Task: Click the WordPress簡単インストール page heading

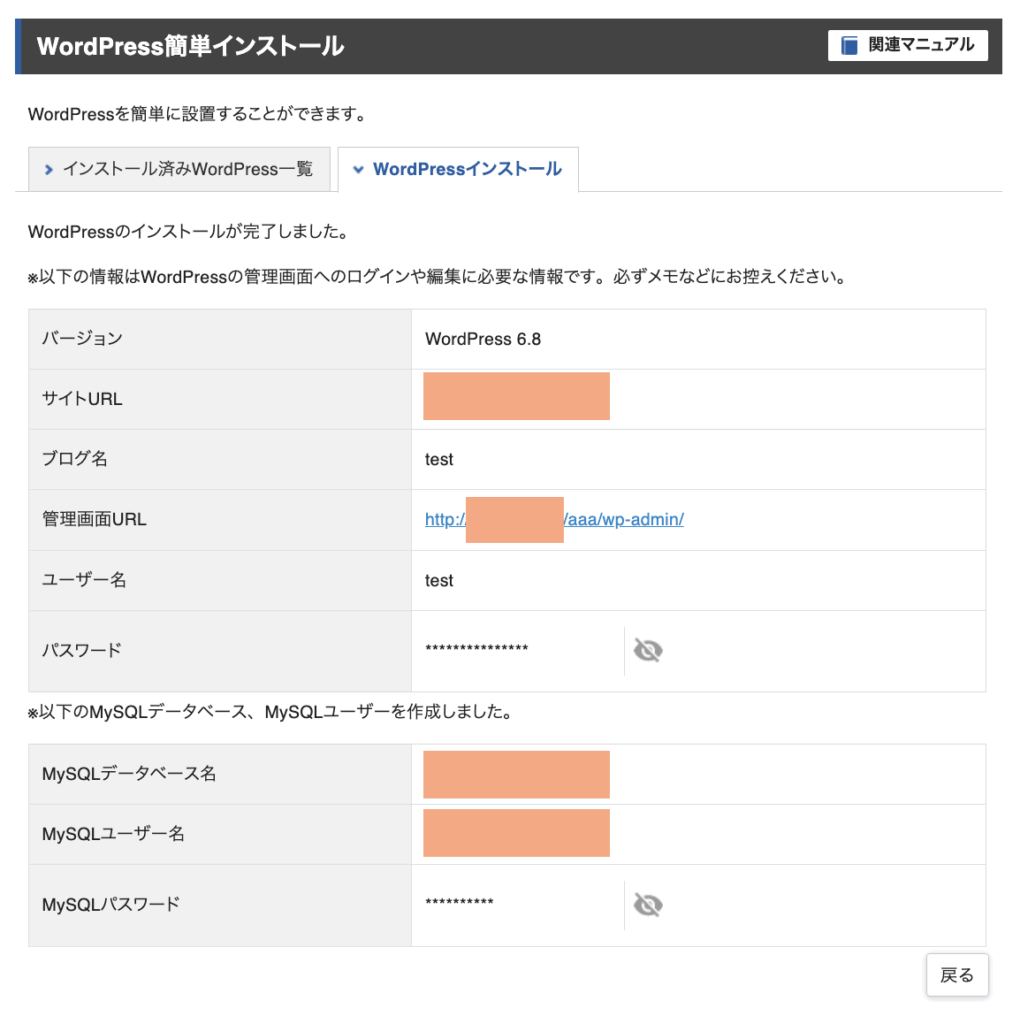Action: point(190,46)
